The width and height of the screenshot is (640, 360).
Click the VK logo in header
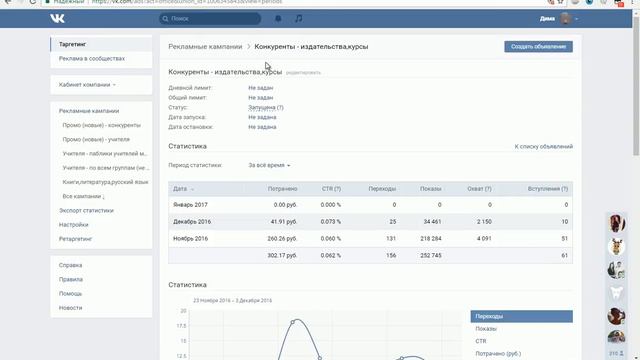(x=57, y=18)
